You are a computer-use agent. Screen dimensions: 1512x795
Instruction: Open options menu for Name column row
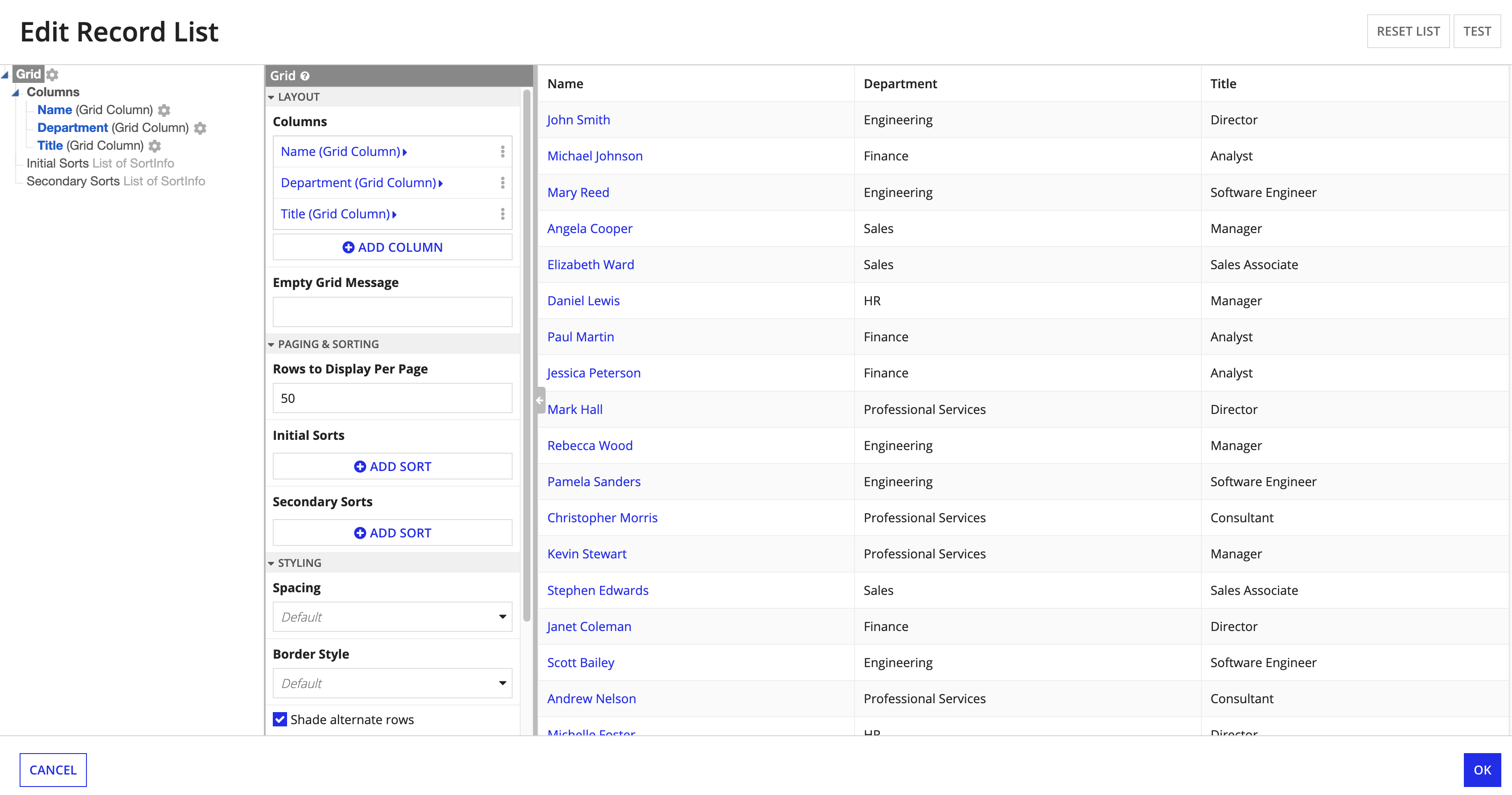502,152
